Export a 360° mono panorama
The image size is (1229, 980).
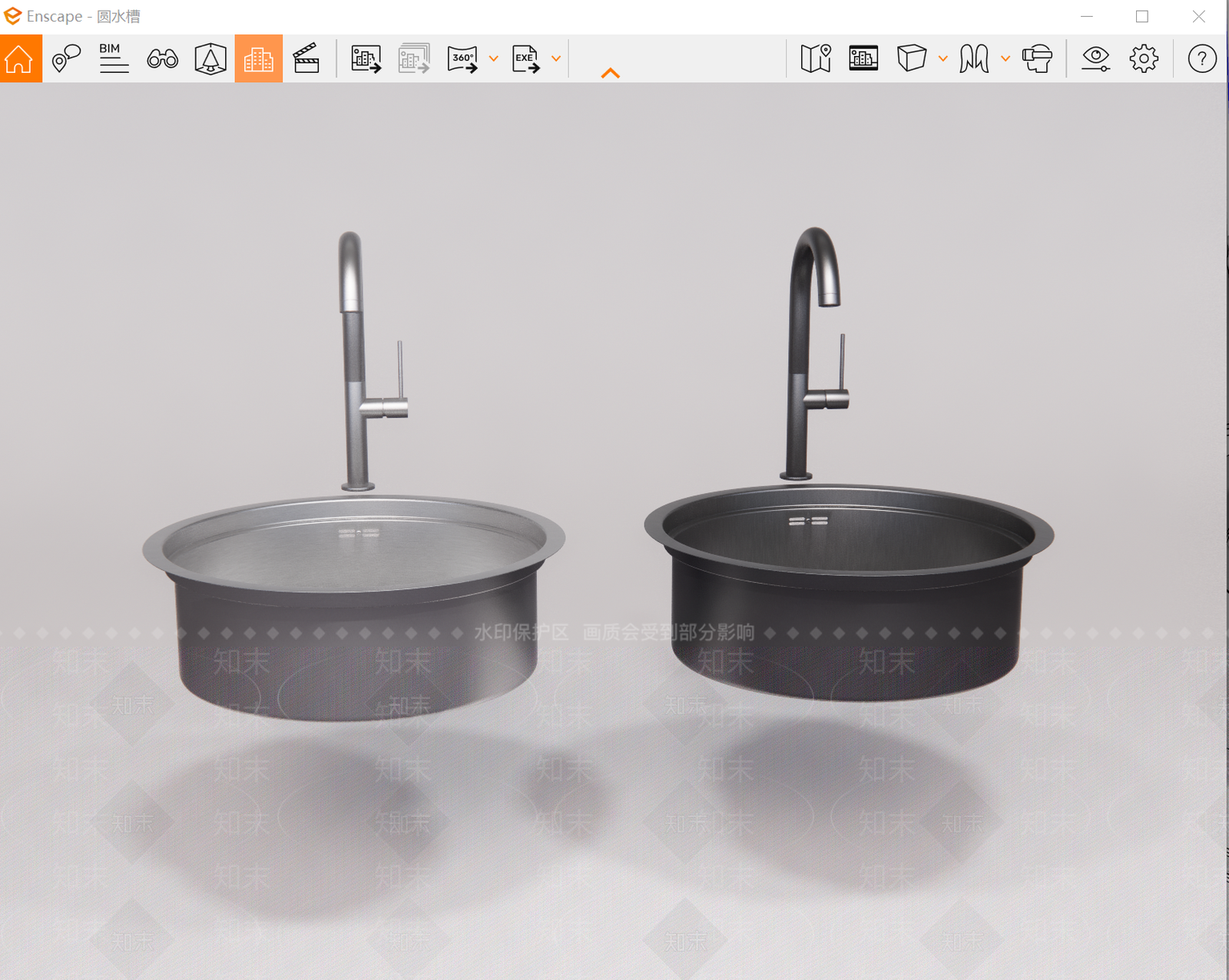462,58
